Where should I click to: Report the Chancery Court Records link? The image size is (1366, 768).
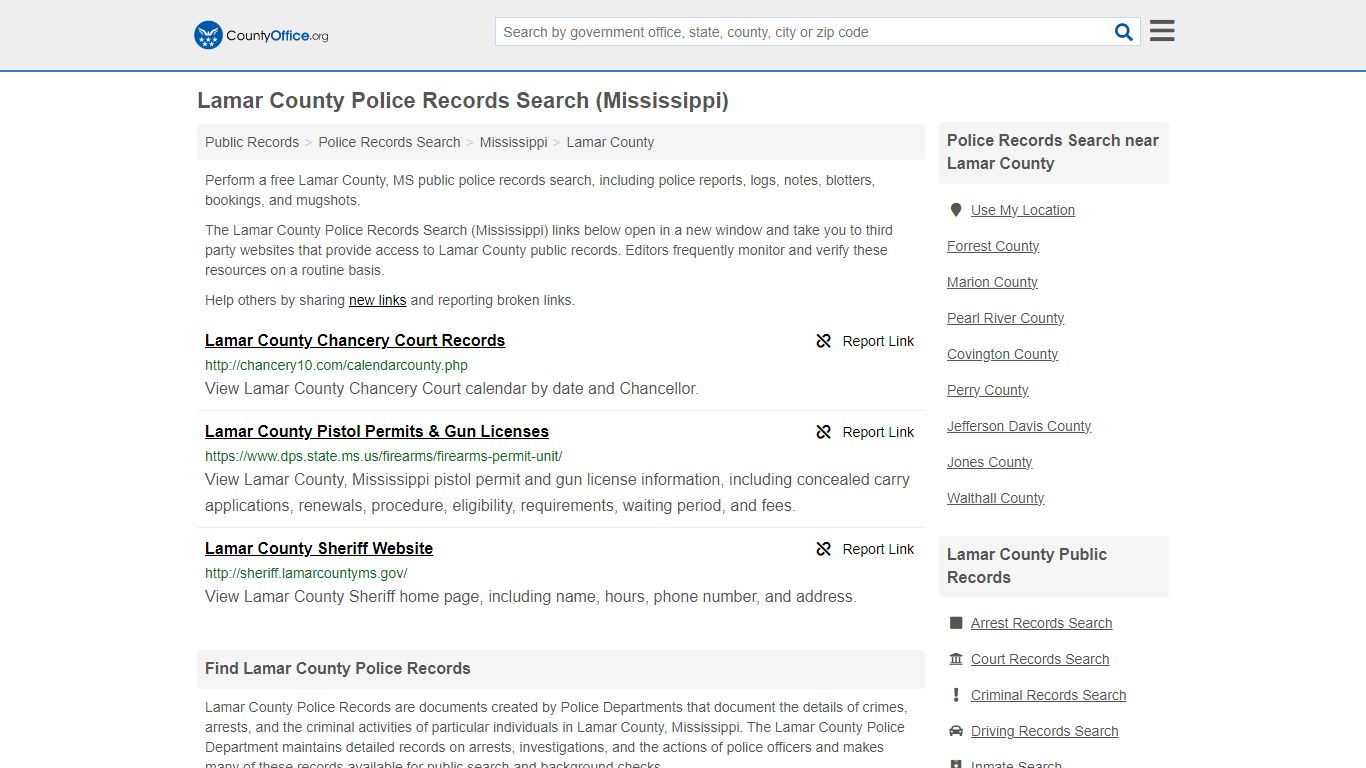[865, 341]
